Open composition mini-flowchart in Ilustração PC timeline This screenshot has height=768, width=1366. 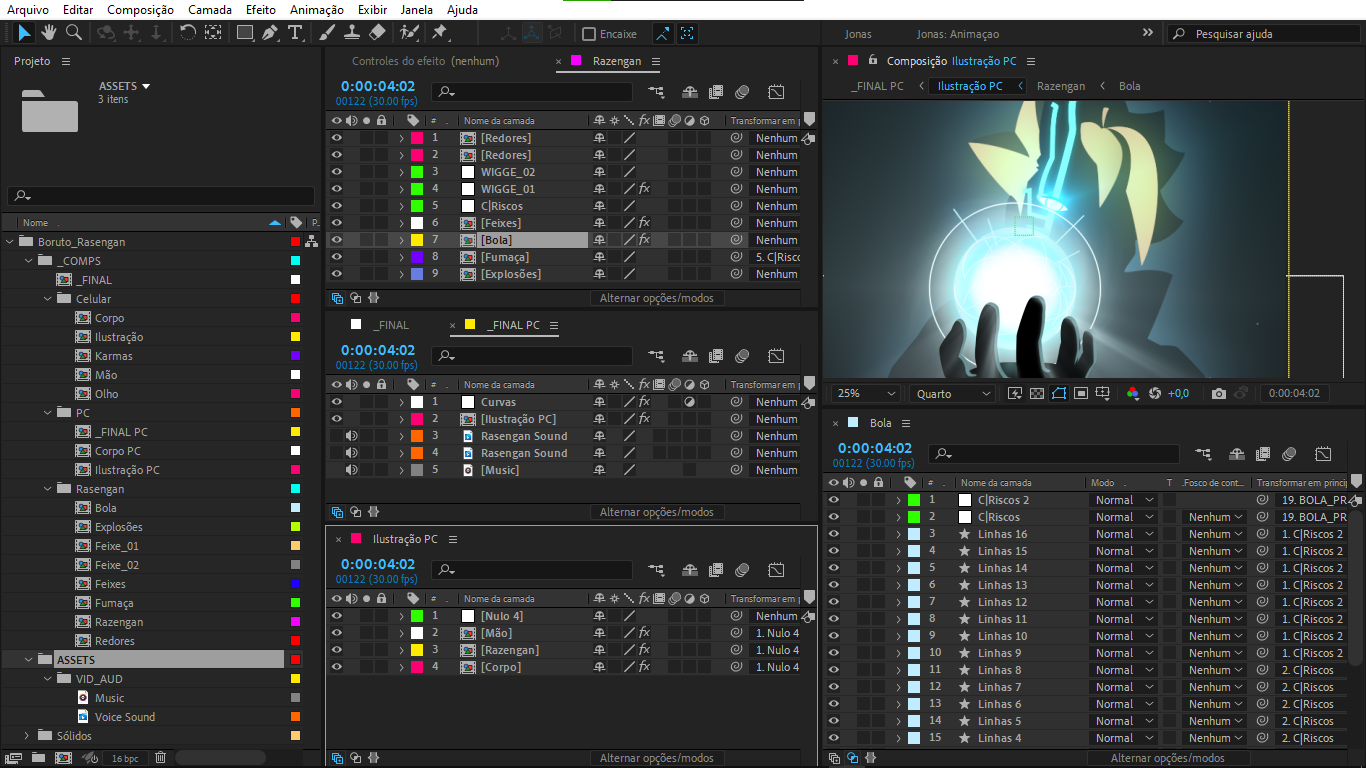pos(656,570)
